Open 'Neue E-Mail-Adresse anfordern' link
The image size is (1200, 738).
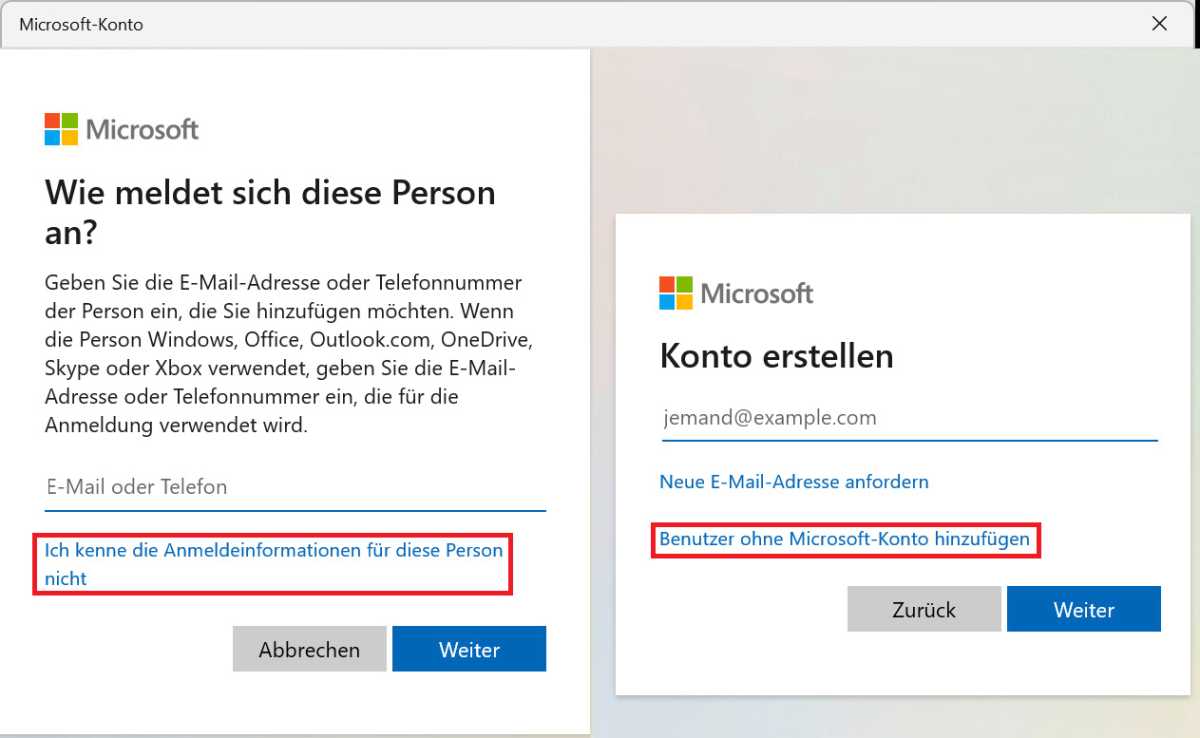794,482
